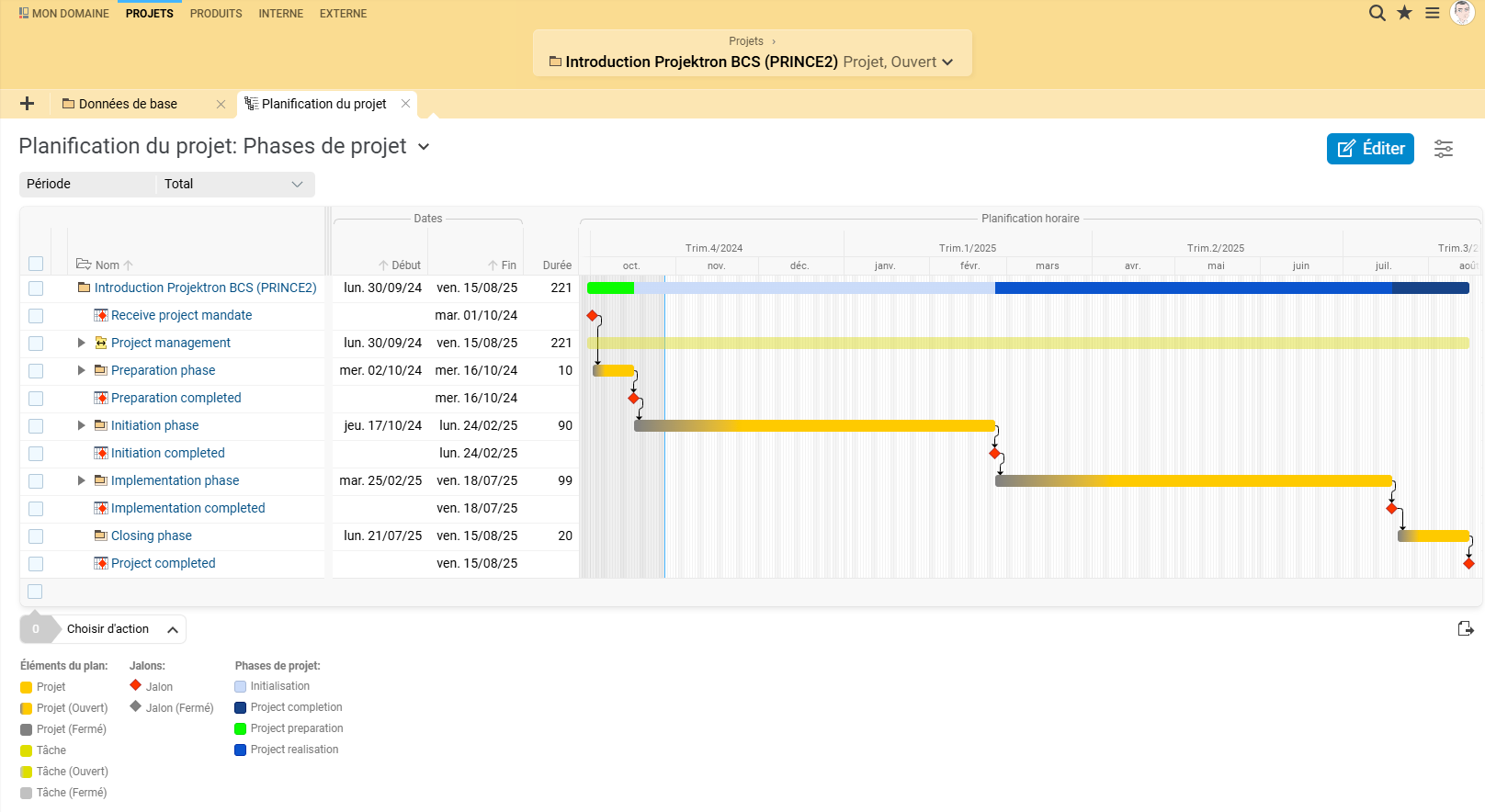Open the Implementation completed link
1485x812 pixels.
(188, 508)
